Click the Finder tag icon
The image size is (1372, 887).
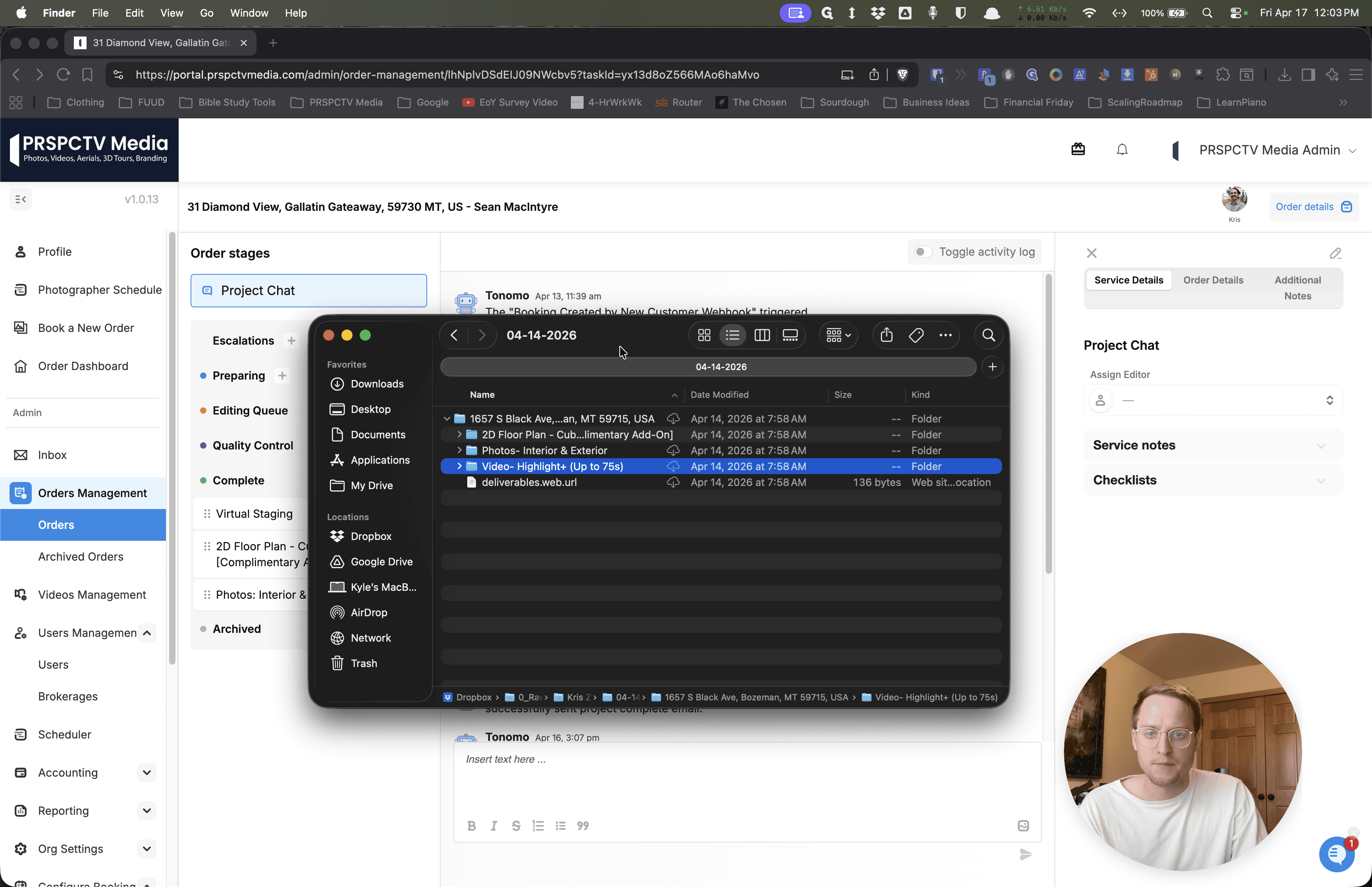pos(916,335)
